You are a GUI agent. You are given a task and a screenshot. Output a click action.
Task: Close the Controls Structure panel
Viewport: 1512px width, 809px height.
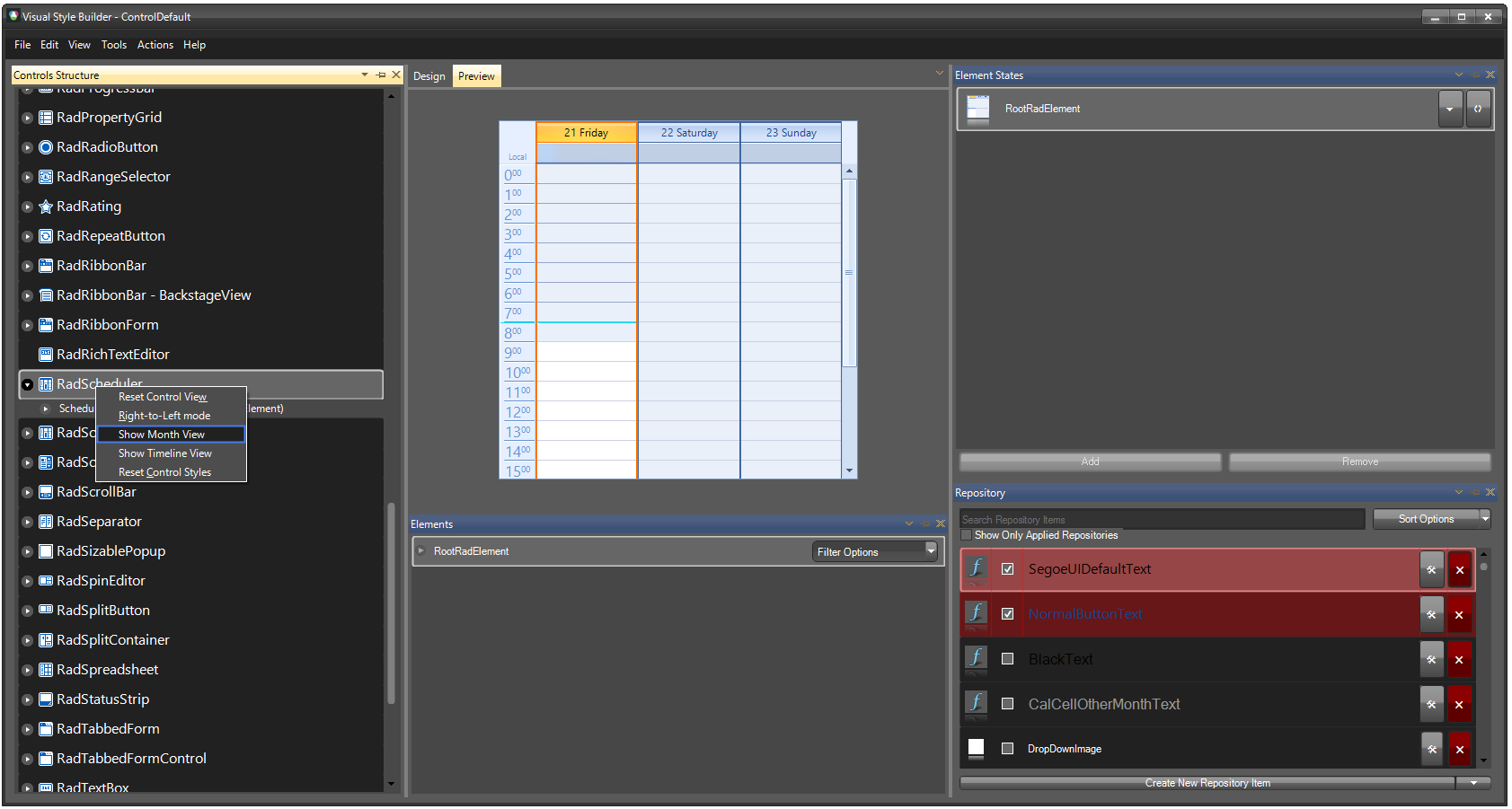pos(396,75)
